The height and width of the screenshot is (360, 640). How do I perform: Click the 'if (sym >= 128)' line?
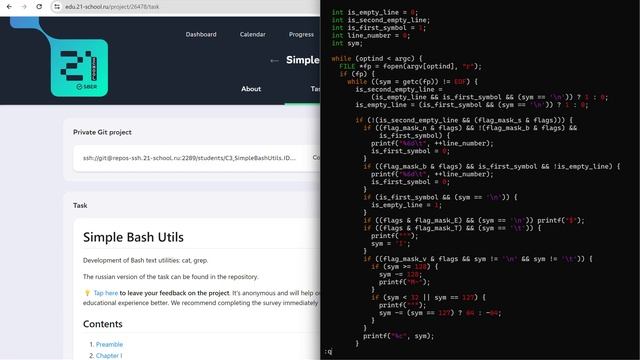(404, 267)
